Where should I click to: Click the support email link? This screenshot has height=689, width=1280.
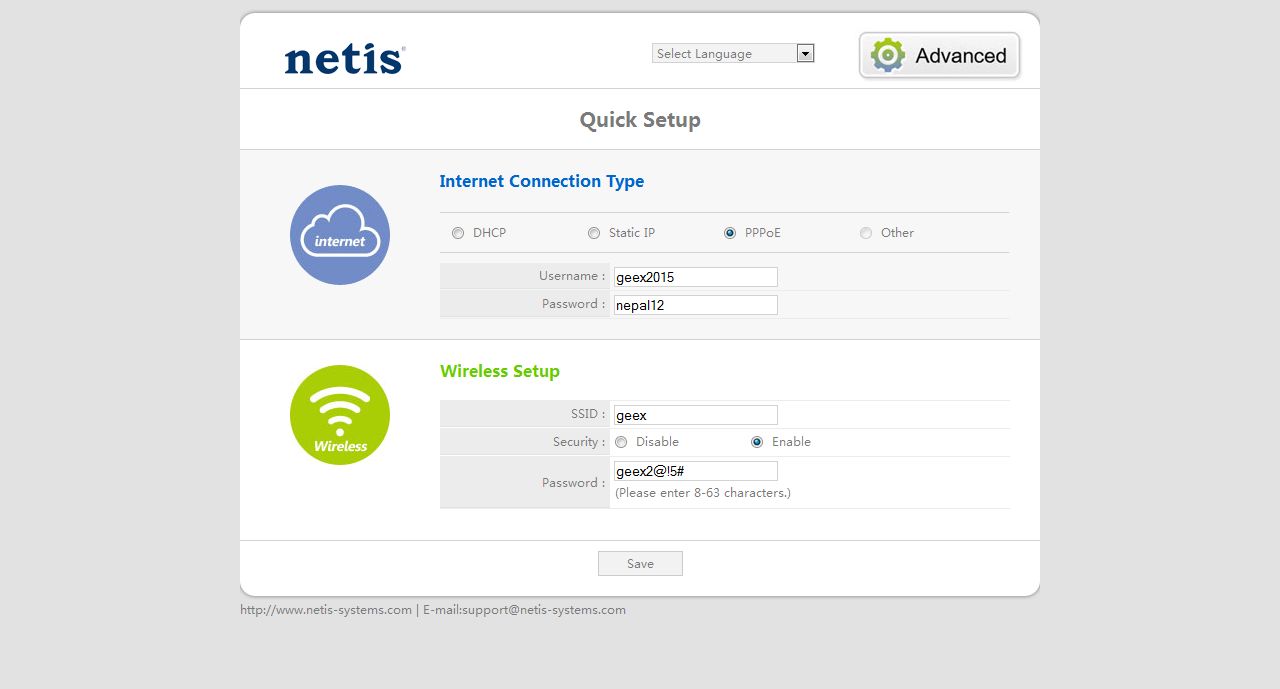pyautogui.click(x=524, y=610)
